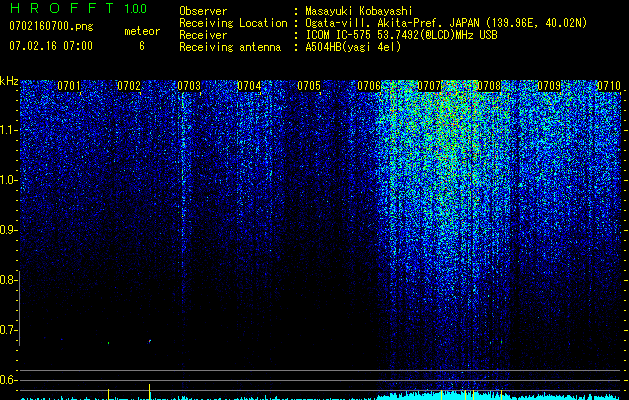Click the 0704 time marker
The width and height of the screenshot is (629, 400).
click(249, 85)
